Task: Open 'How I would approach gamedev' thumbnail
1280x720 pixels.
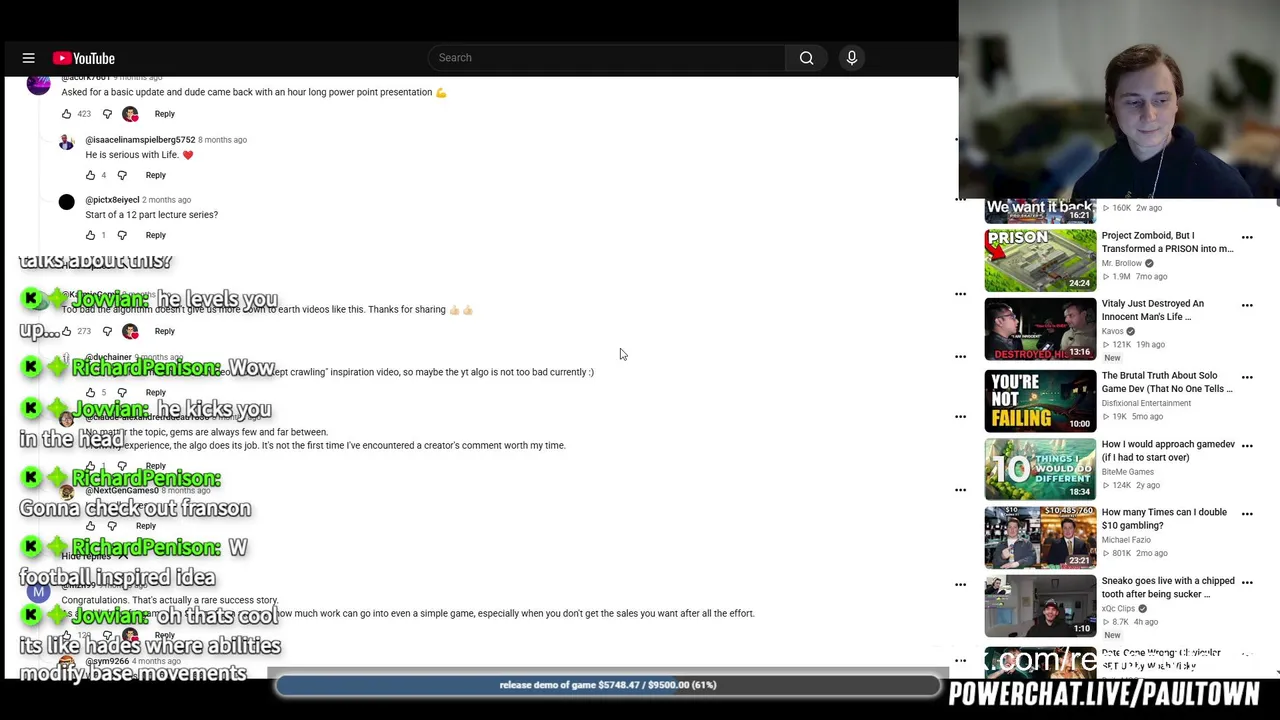Action: coord(1040,468)
